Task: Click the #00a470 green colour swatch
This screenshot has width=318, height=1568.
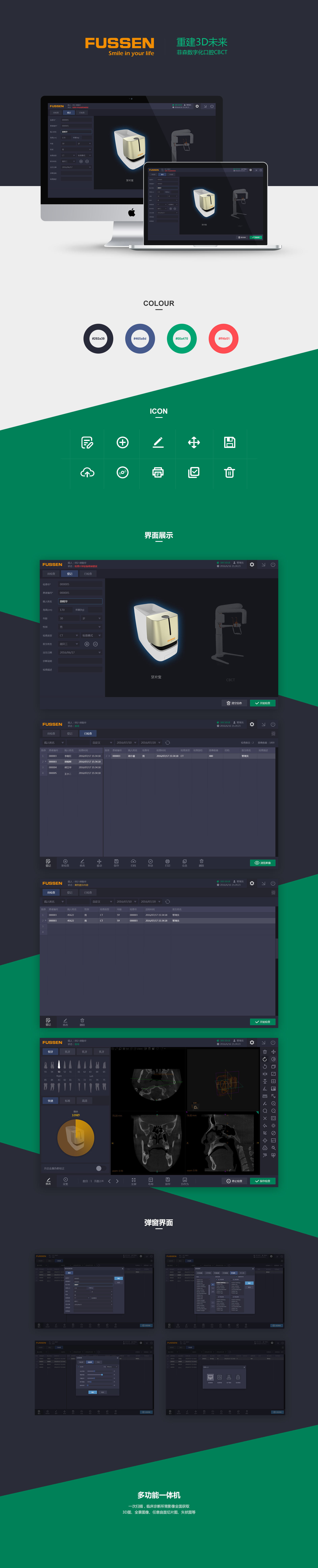Action: click(182, 338)
